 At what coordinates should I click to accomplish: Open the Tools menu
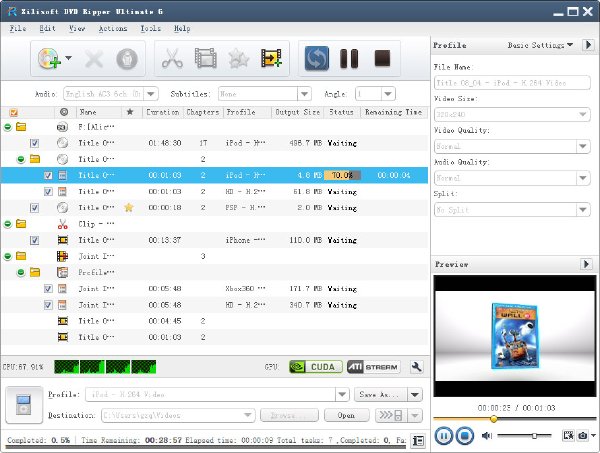tap(151, 28)
